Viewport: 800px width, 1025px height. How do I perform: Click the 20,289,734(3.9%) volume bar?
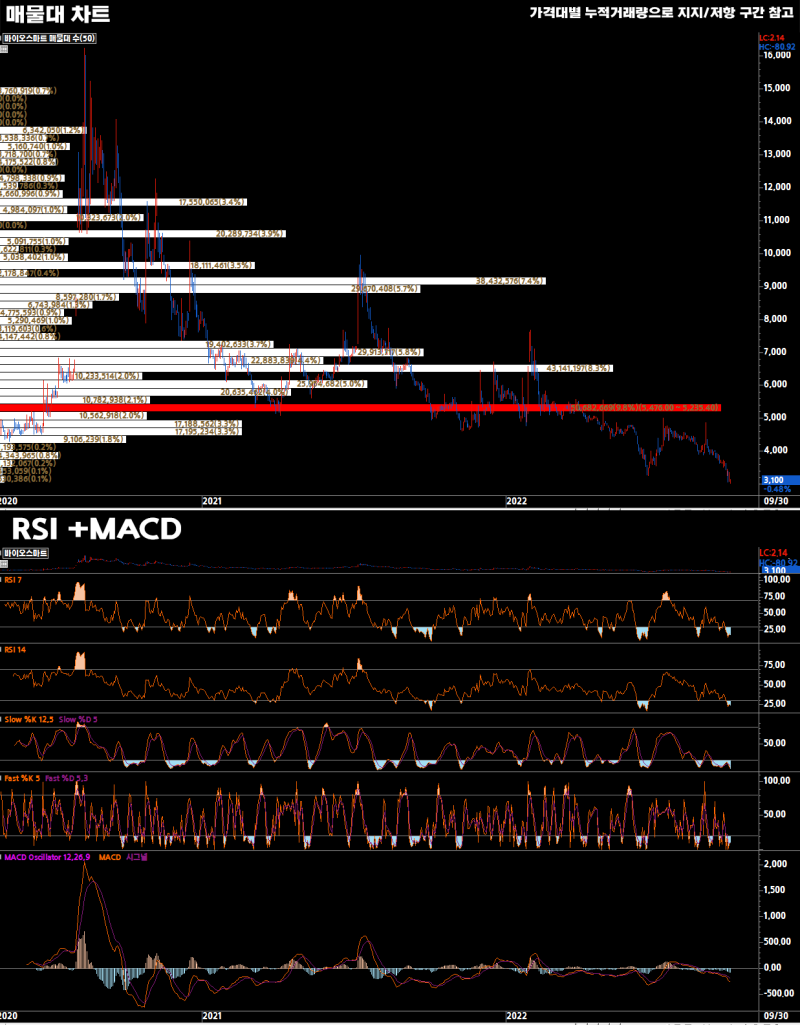coord(142,233)
